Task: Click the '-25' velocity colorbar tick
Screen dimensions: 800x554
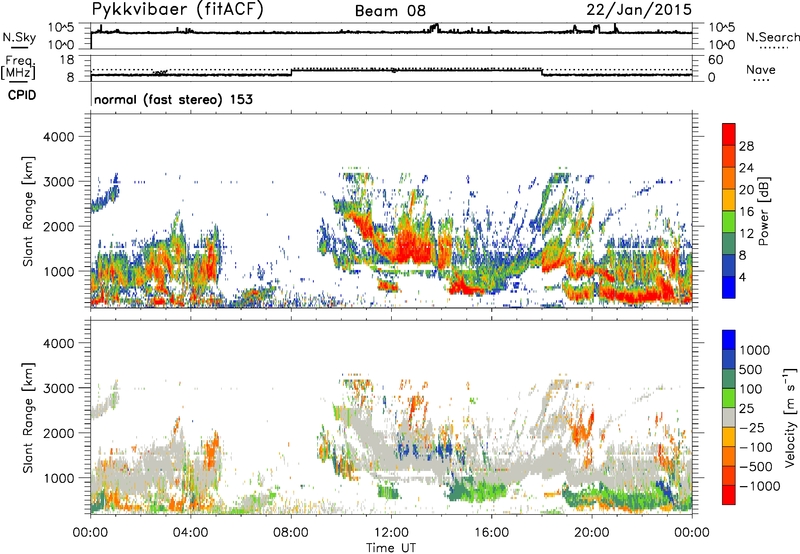Action: pos(752,427)
